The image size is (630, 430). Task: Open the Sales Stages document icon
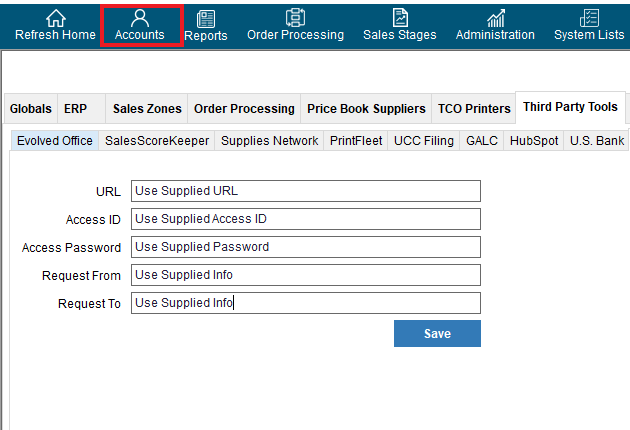click(400, 18)
